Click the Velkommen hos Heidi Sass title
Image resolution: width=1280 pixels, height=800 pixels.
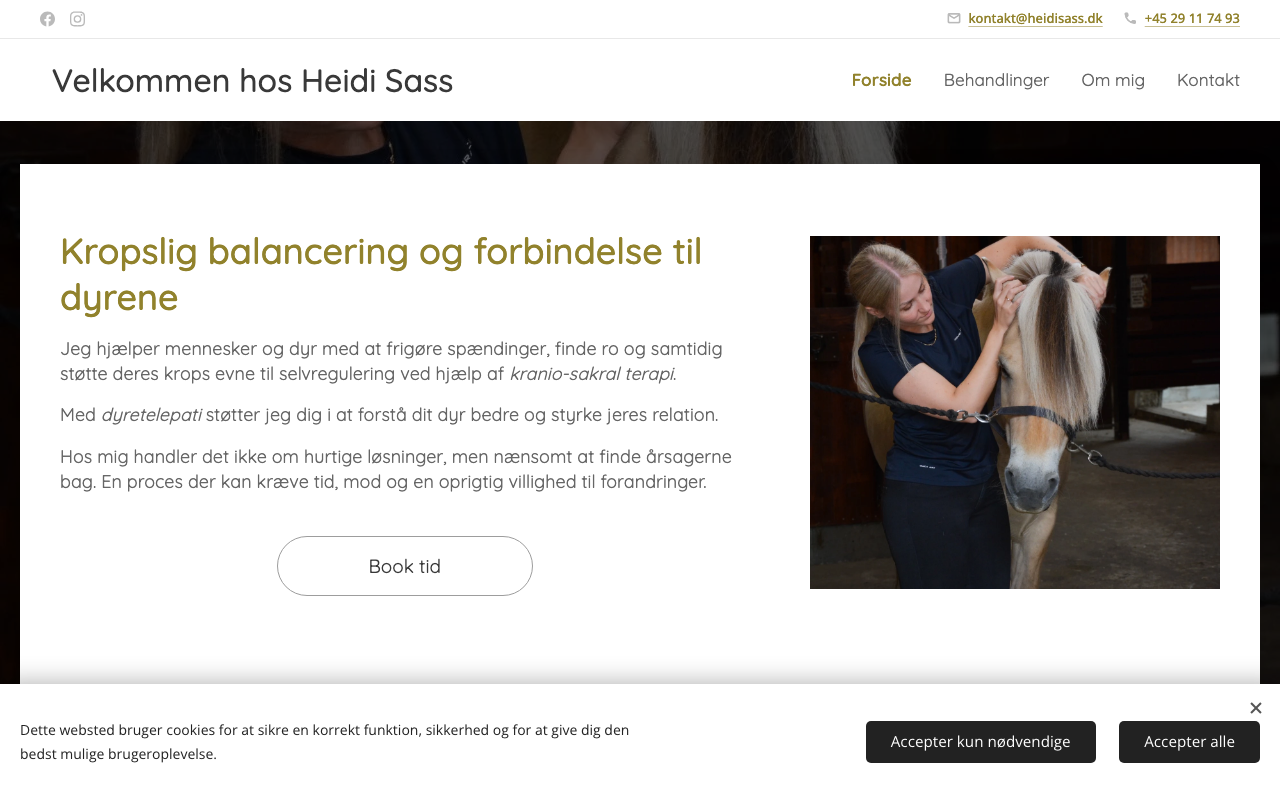click(252, 80)
